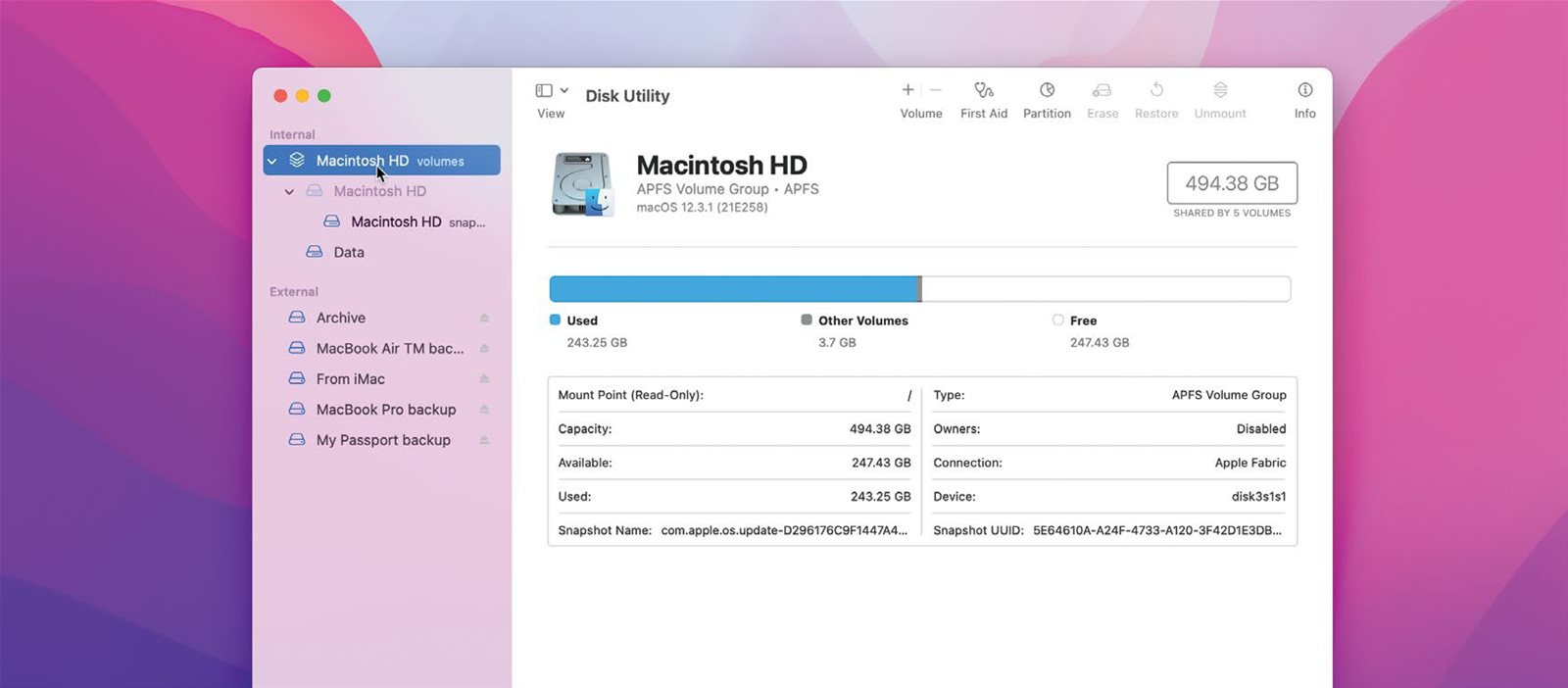1568x688 pixels.
Task: Click the My Passport backup drive icon
Action: coord(297,440)
